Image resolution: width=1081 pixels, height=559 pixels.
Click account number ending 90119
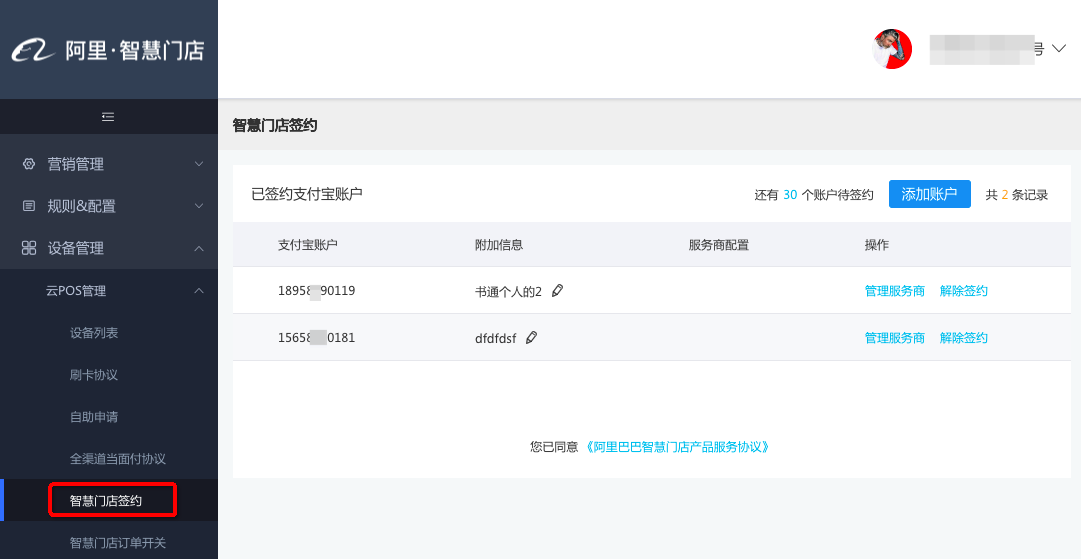tap(316, 291)
